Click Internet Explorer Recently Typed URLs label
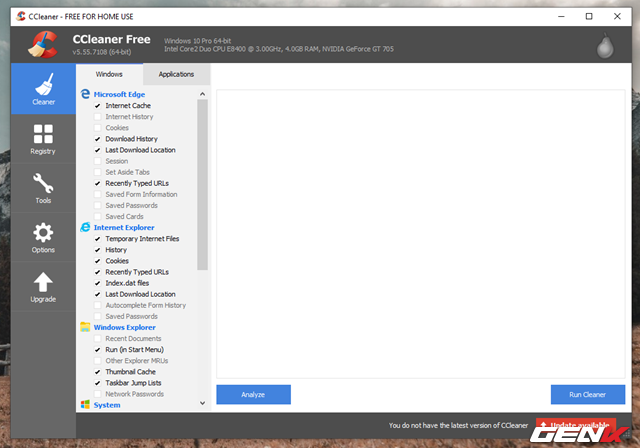The width and height of the screenshot is (640, 448). (137, 272)
